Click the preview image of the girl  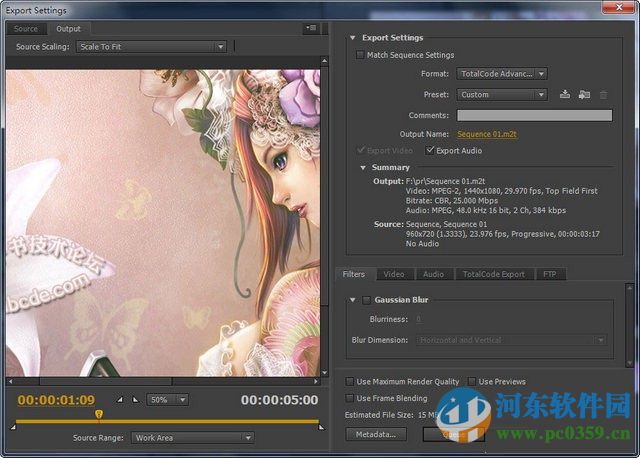pos(163,222)
